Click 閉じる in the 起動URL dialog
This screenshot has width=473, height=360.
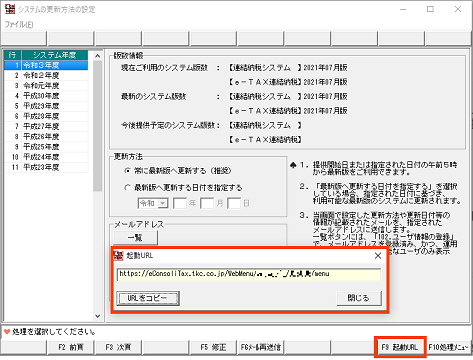point(359,298)
